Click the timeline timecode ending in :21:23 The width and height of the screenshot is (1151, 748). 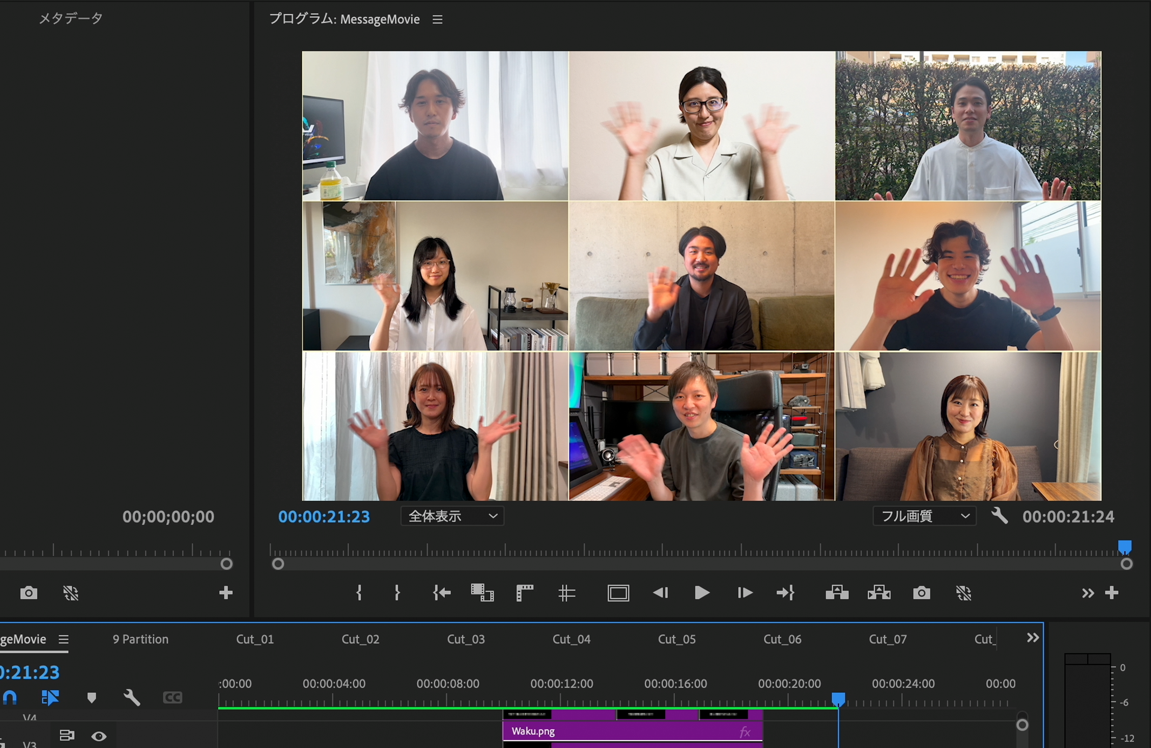tap(29, 672)
